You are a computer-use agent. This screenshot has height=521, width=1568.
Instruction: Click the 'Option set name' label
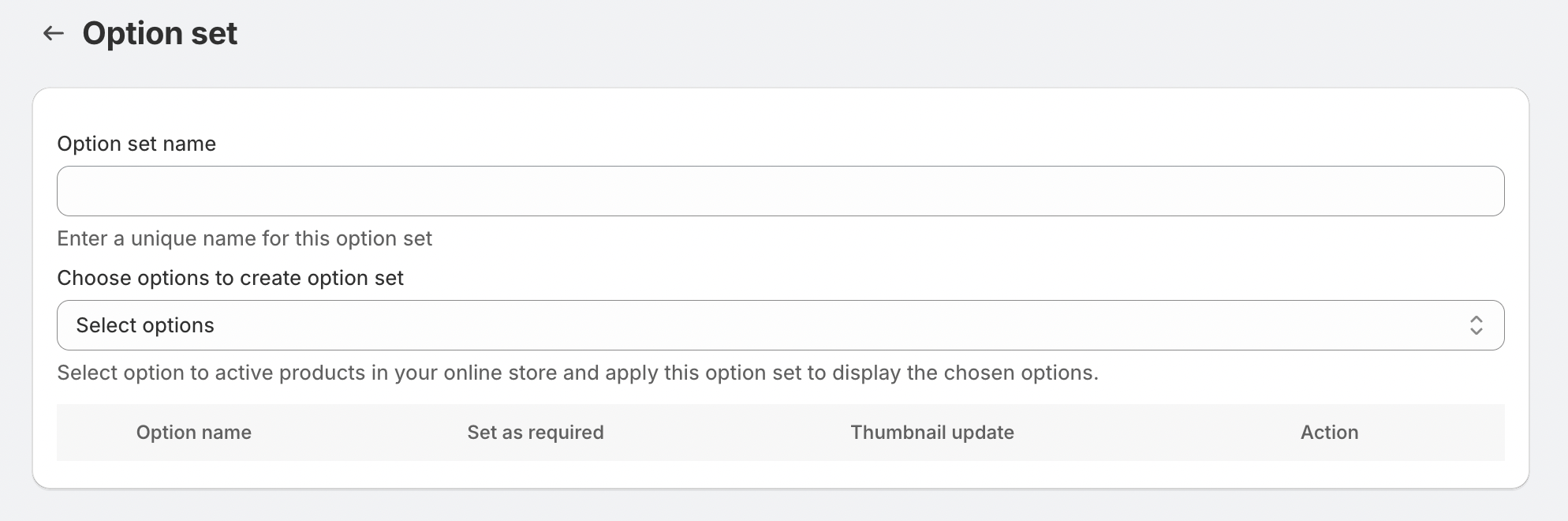tap(136, 144)
